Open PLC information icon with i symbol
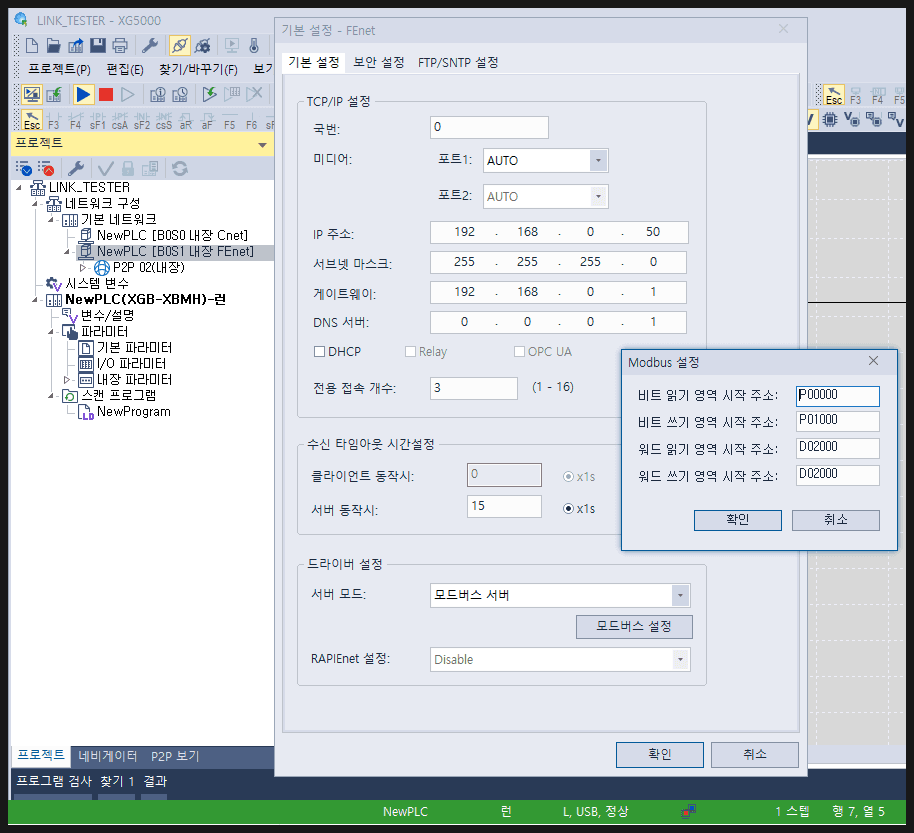The width and height of the screenshot is (914, 833). 158,94
